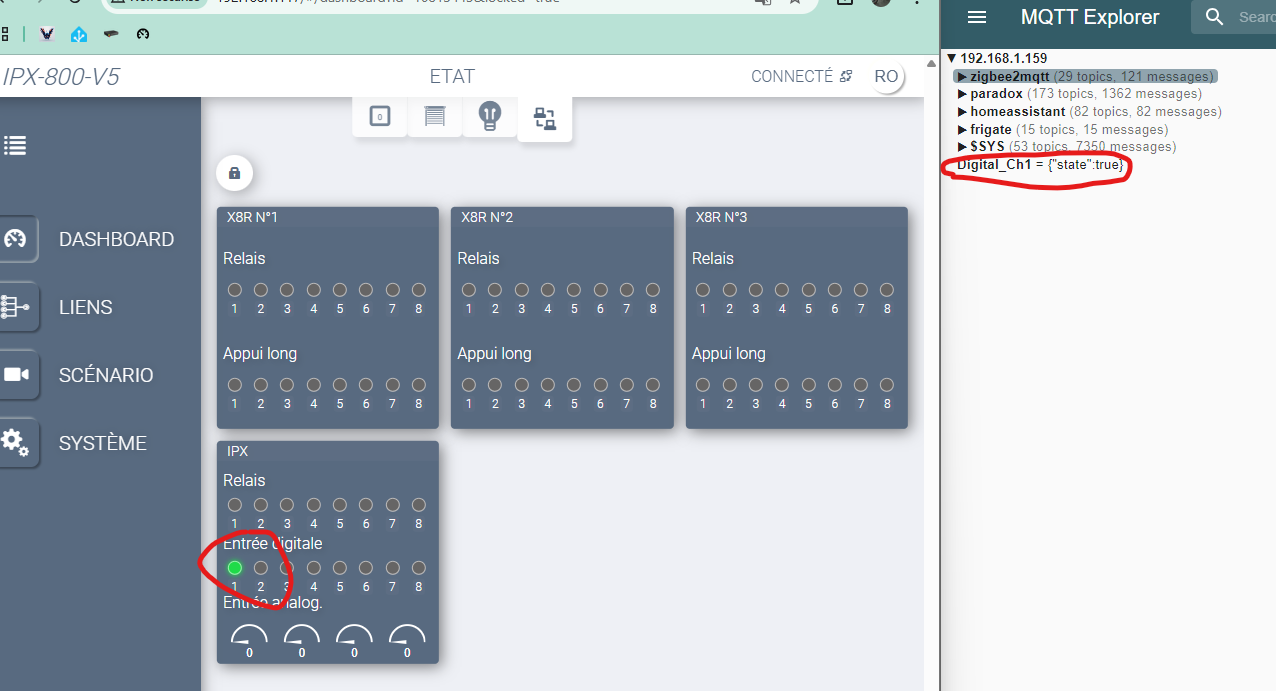Expand the homeassistant topic node
This screenshot has width=1276, height=691.
962,112
